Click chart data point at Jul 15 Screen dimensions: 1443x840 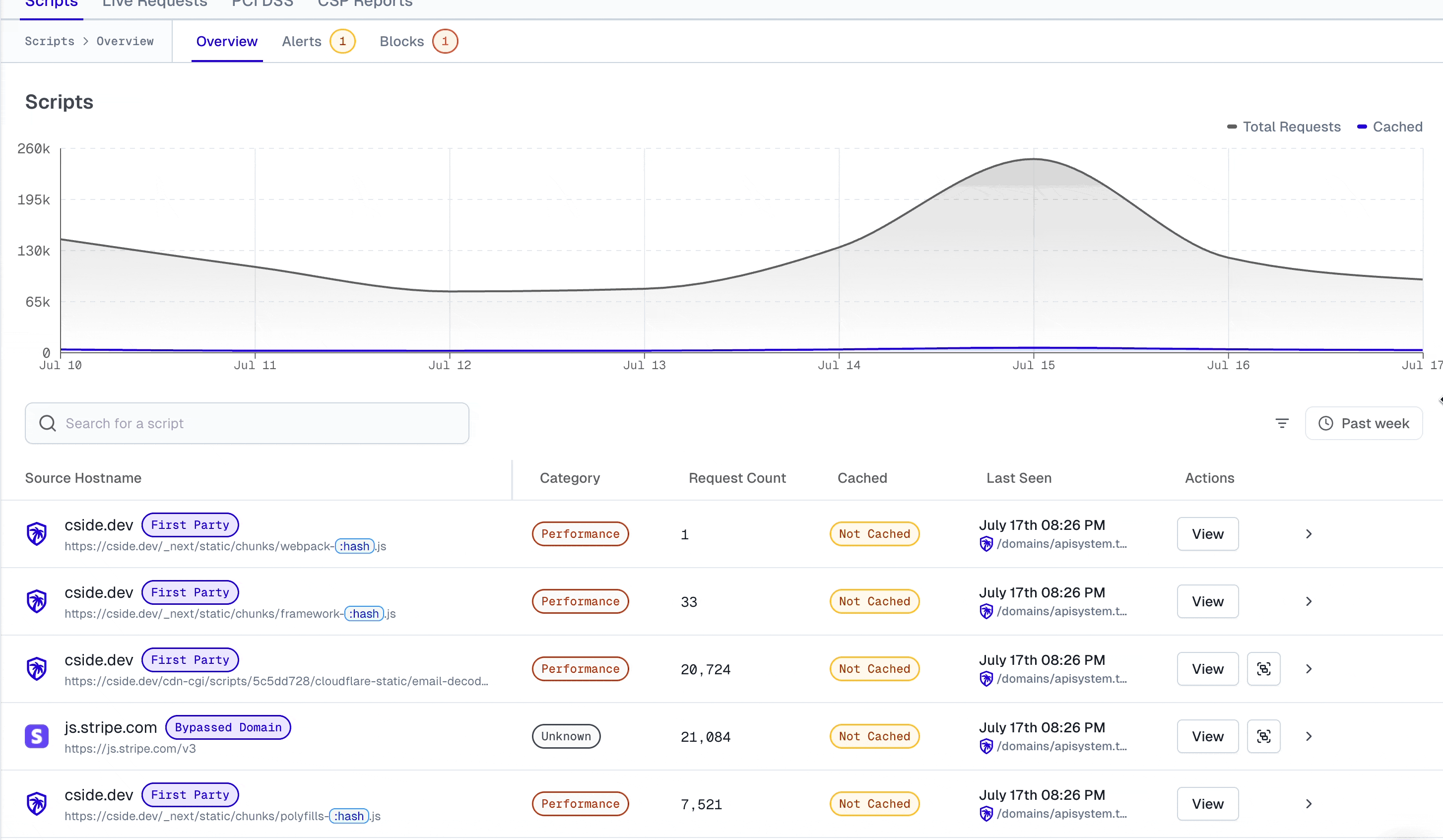click(1034, 159)
